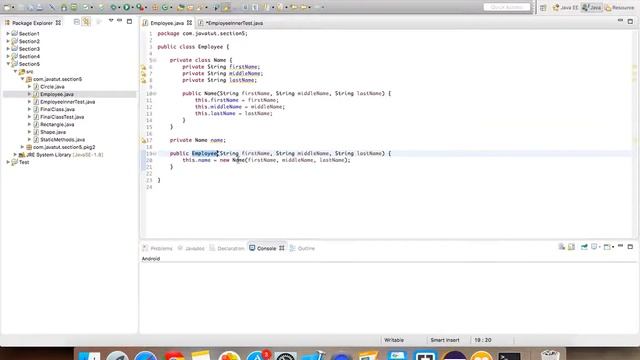Screen dimensions: 640x360
Task: Click the Open Perspective icon
Action: coord(543,8)
